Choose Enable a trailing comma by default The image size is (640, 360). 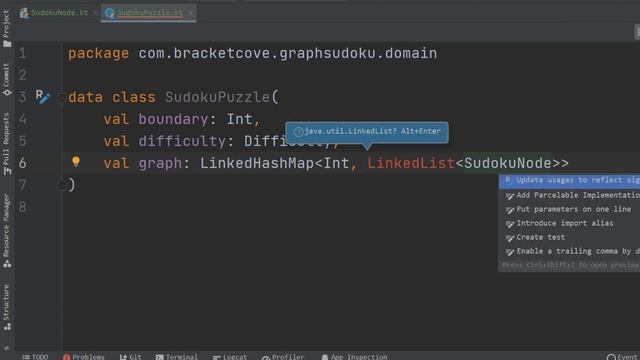point(569,251)
